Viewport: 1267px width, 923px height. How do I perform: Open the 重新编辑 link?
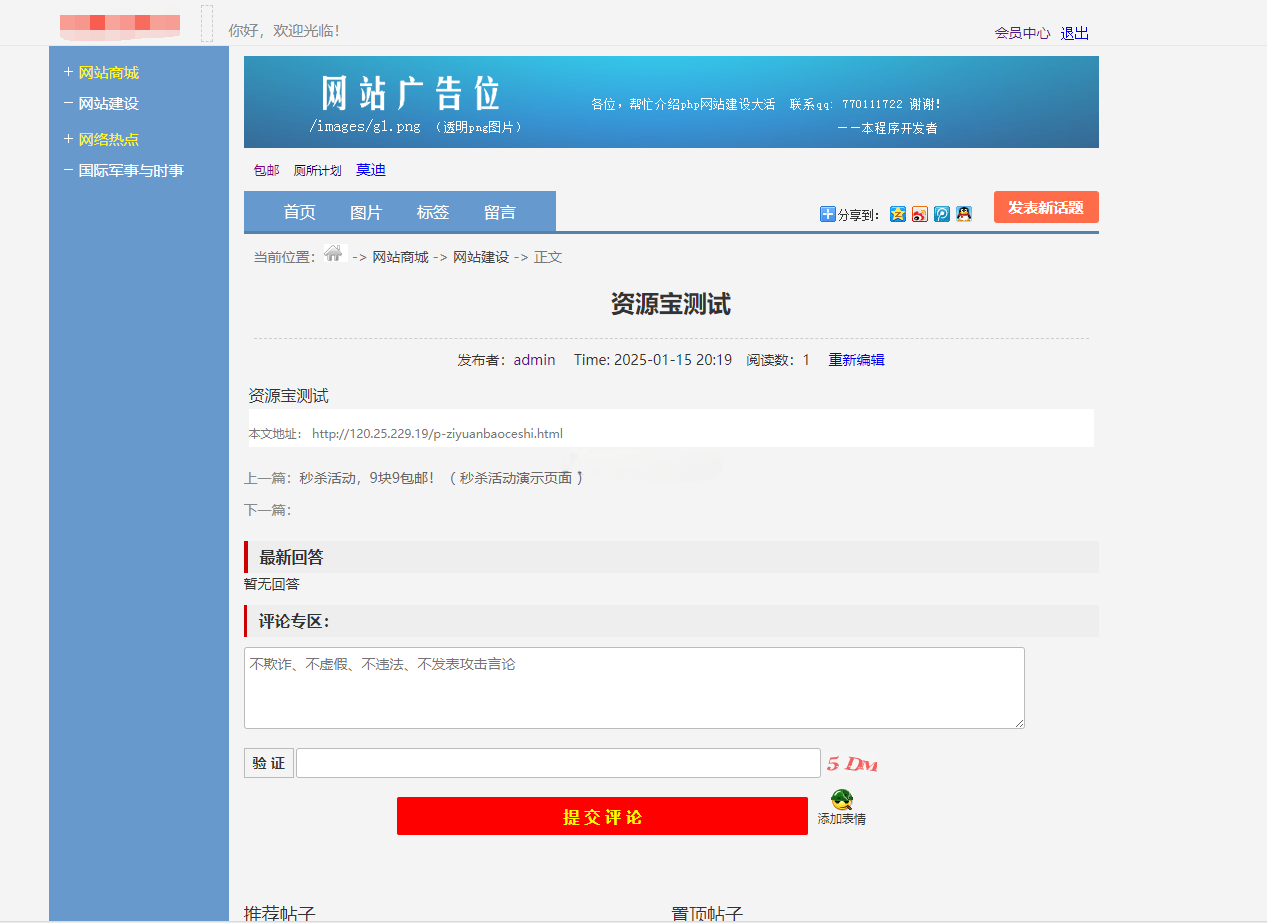click(x=856, y=359)
